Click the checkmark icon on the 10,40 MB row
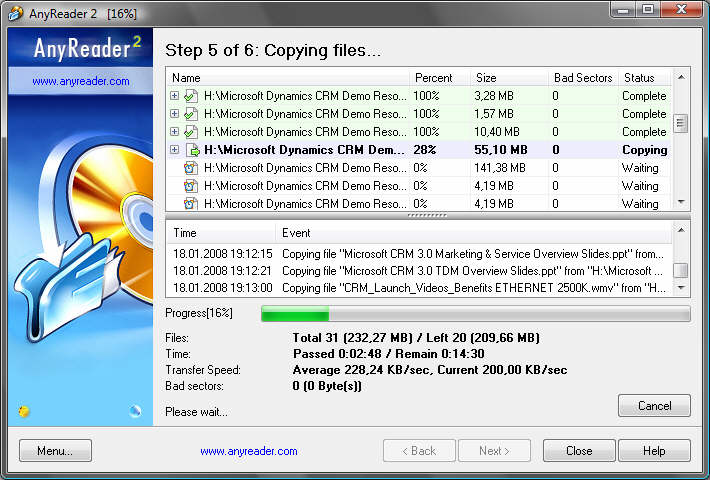The height and width of the screenshot is (480, 710). [x=190, y=132]
